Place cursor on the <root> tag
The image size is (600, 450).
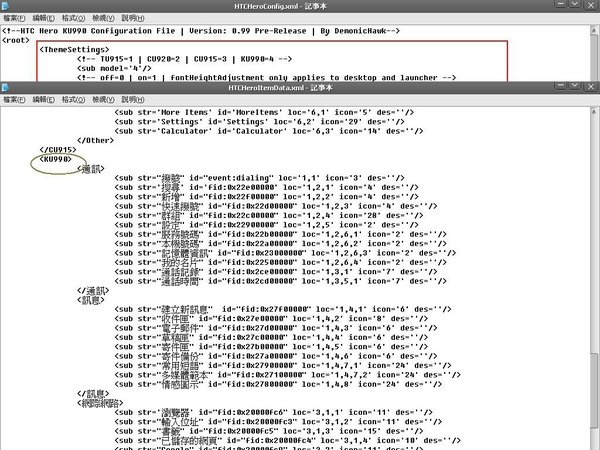16,40
